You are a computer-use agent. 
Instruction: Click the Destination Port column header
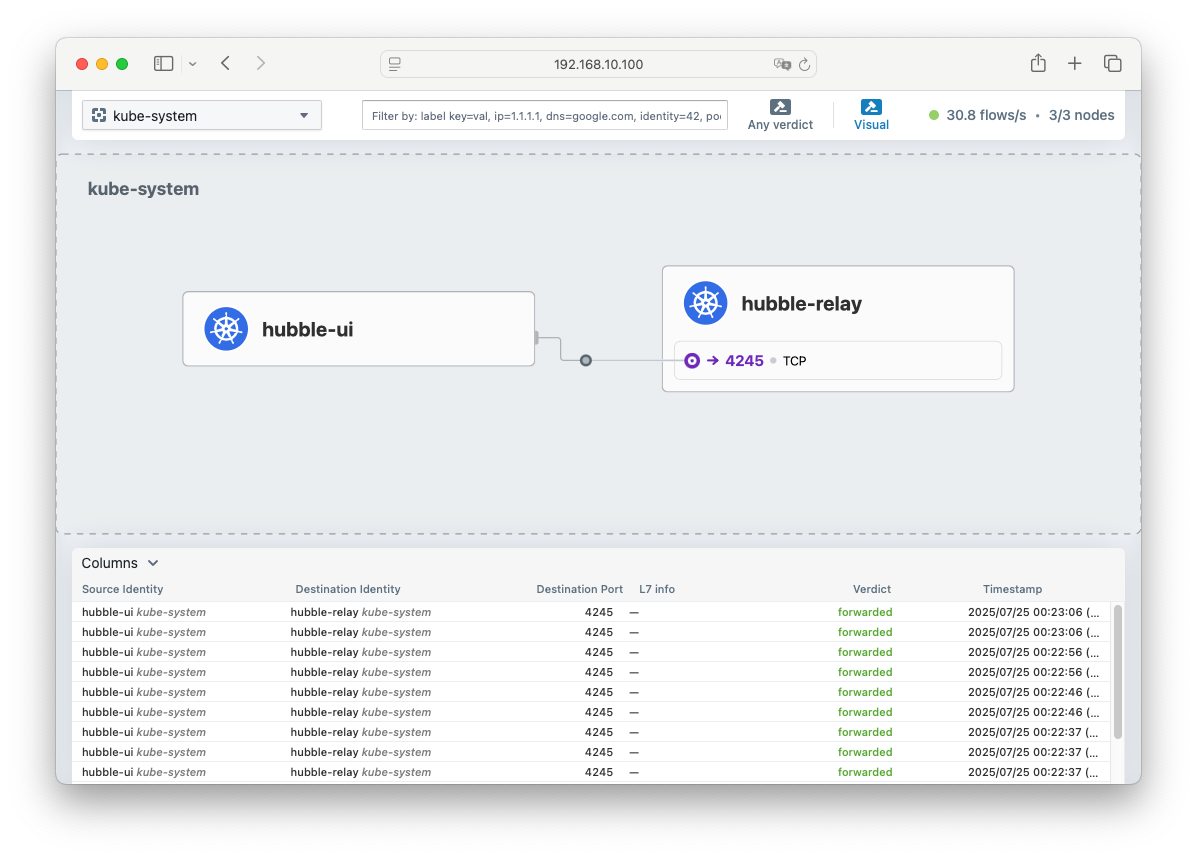click(579, 589)
